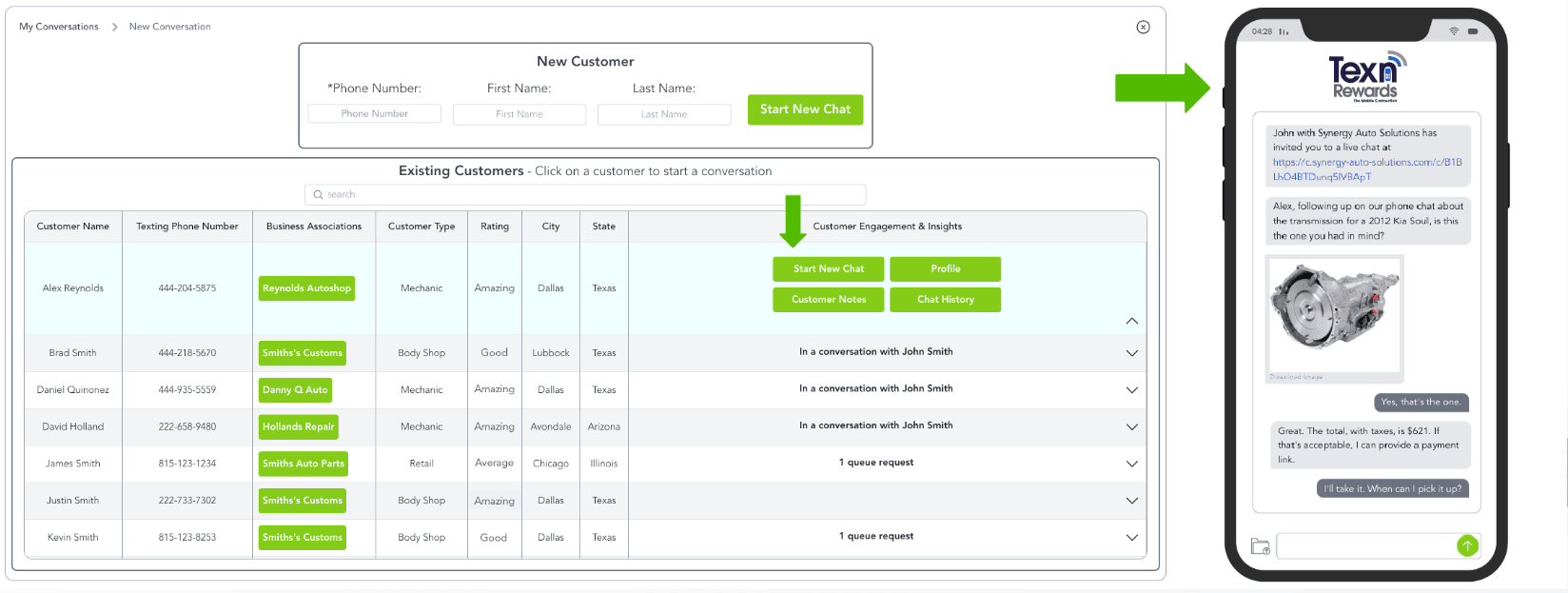Image resolution: width=1568 pixels, height=593 pixels.
Task: Click James Smith's "1 queue request" text
Action: 876,463
